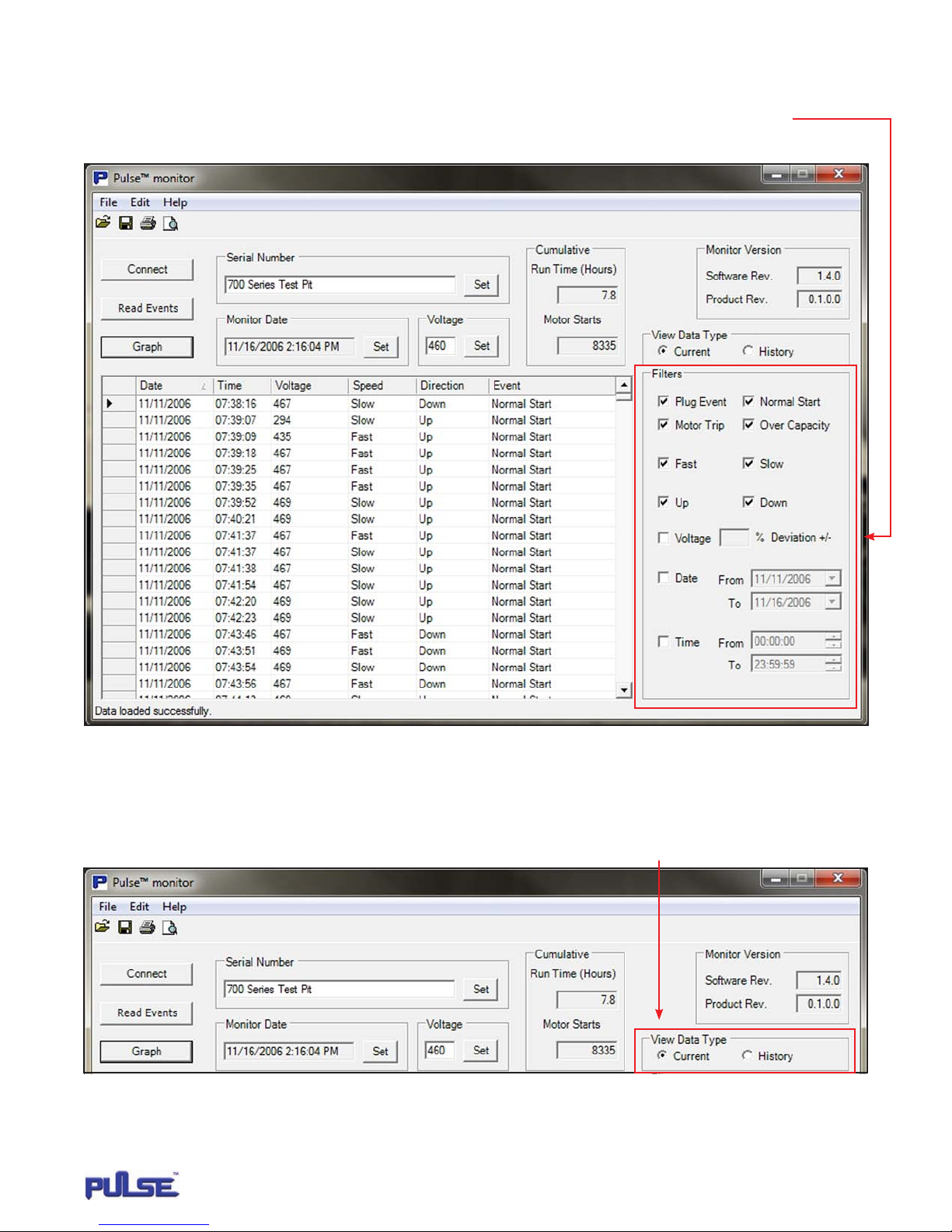The width and height of the screenshot is (952, 1232).
Task: Click the Voltage field showing 460 in the top window
Action: (440, 346)
